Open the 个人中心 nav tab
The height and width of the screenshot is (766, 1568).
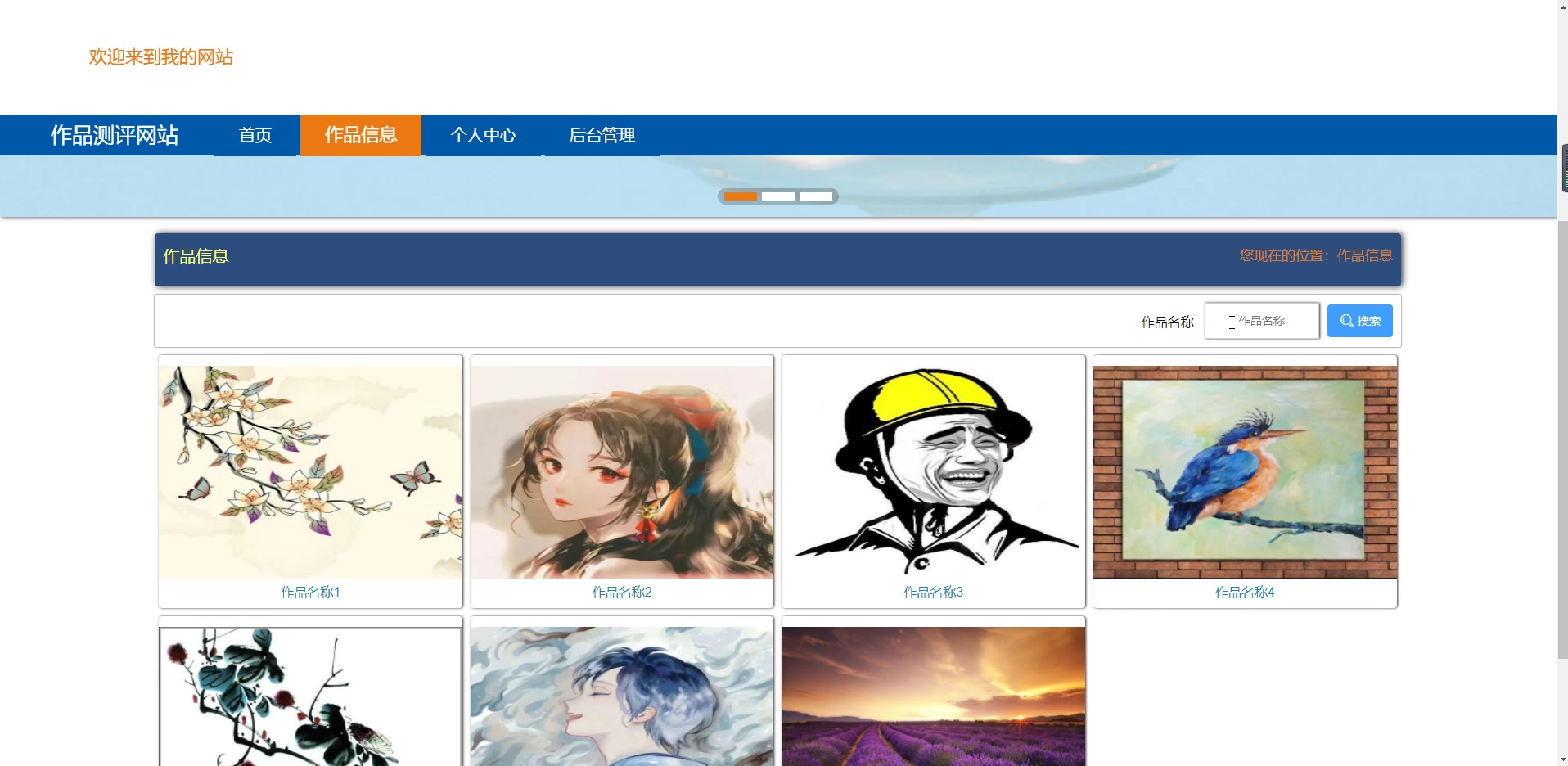pyautogui.click(x=484, y=135)
